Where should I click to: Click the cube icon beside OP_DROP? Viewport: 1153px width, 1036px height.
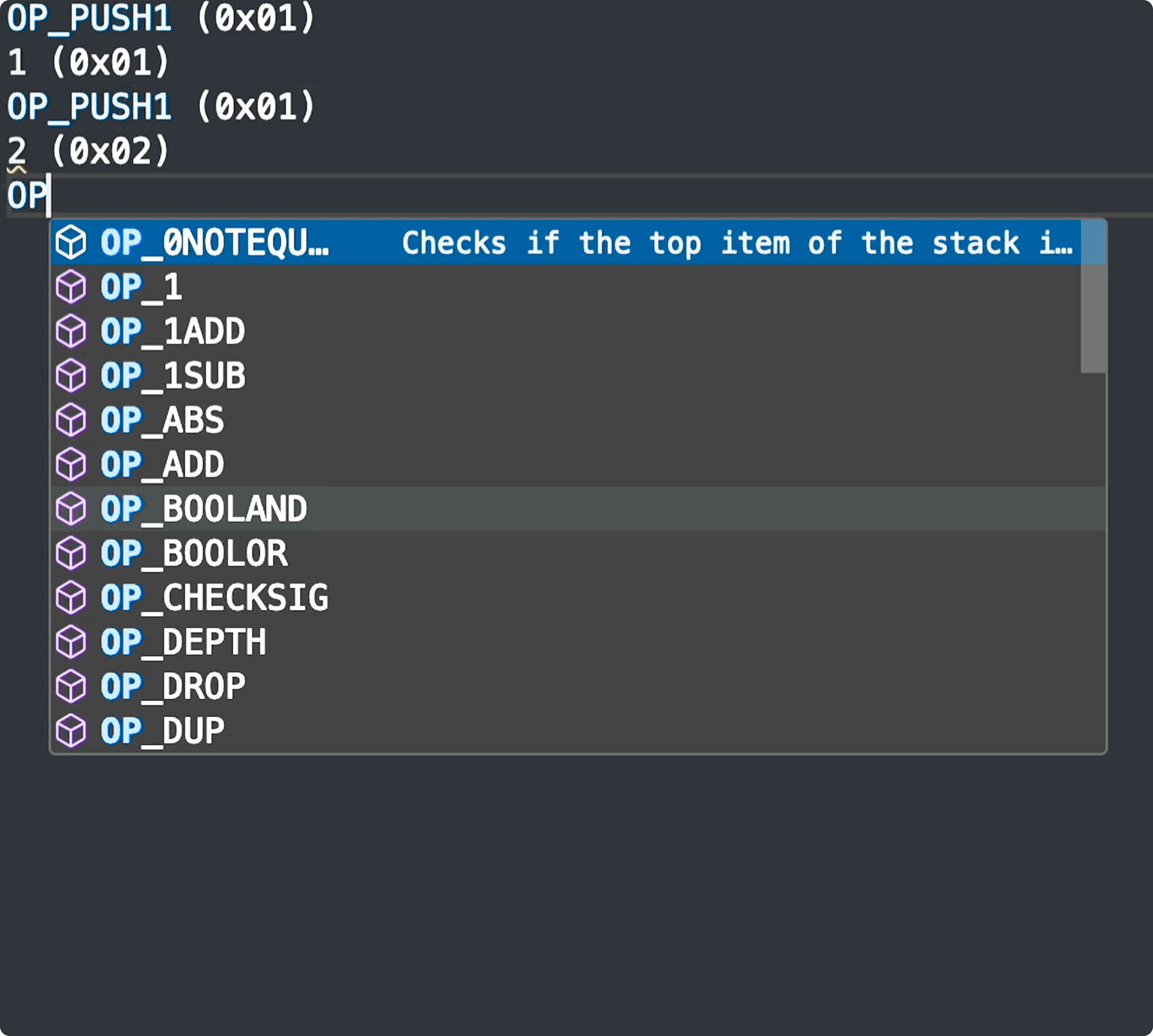click(x=71, y=686)
